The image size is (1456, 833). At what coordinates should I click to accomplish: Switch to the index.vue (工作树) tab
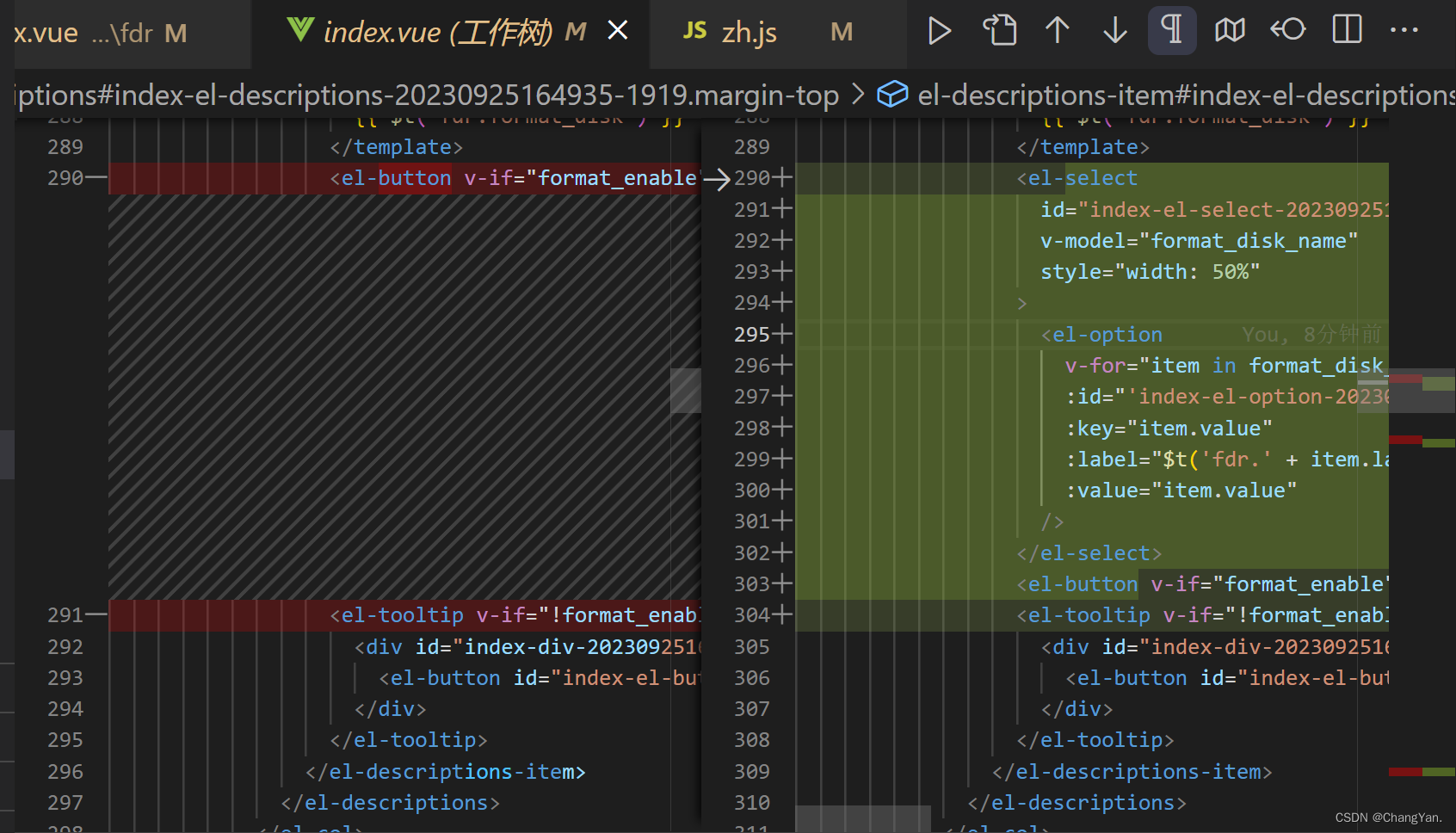click(450, 33)
